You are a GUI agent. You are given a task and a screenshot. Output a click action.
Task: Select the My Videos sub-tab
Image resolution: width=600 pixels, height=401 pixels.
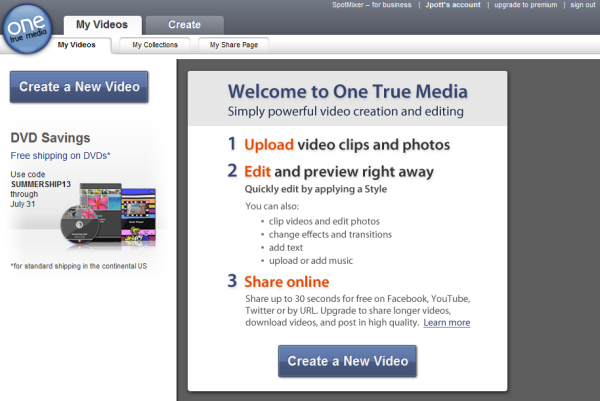pyautogui.click(x=77, y=45)
